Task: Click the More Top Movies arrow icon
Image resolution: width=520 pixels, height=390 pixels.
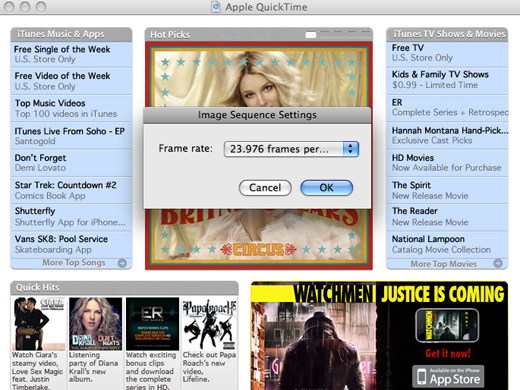Action: 498,263
